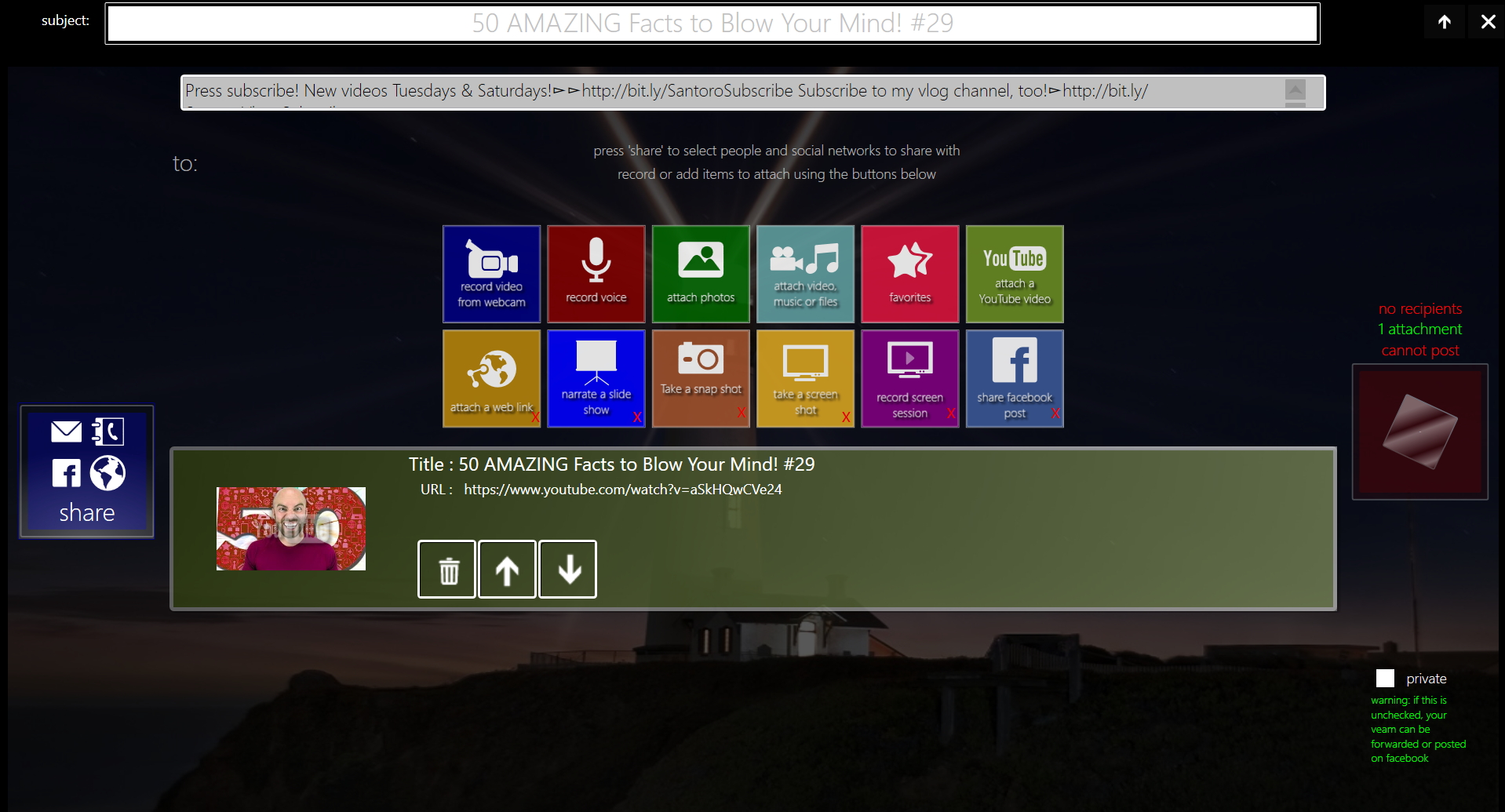Click the subject field with the video title
The width and height of the screenshot is (1505, 812).
(712, 24)
